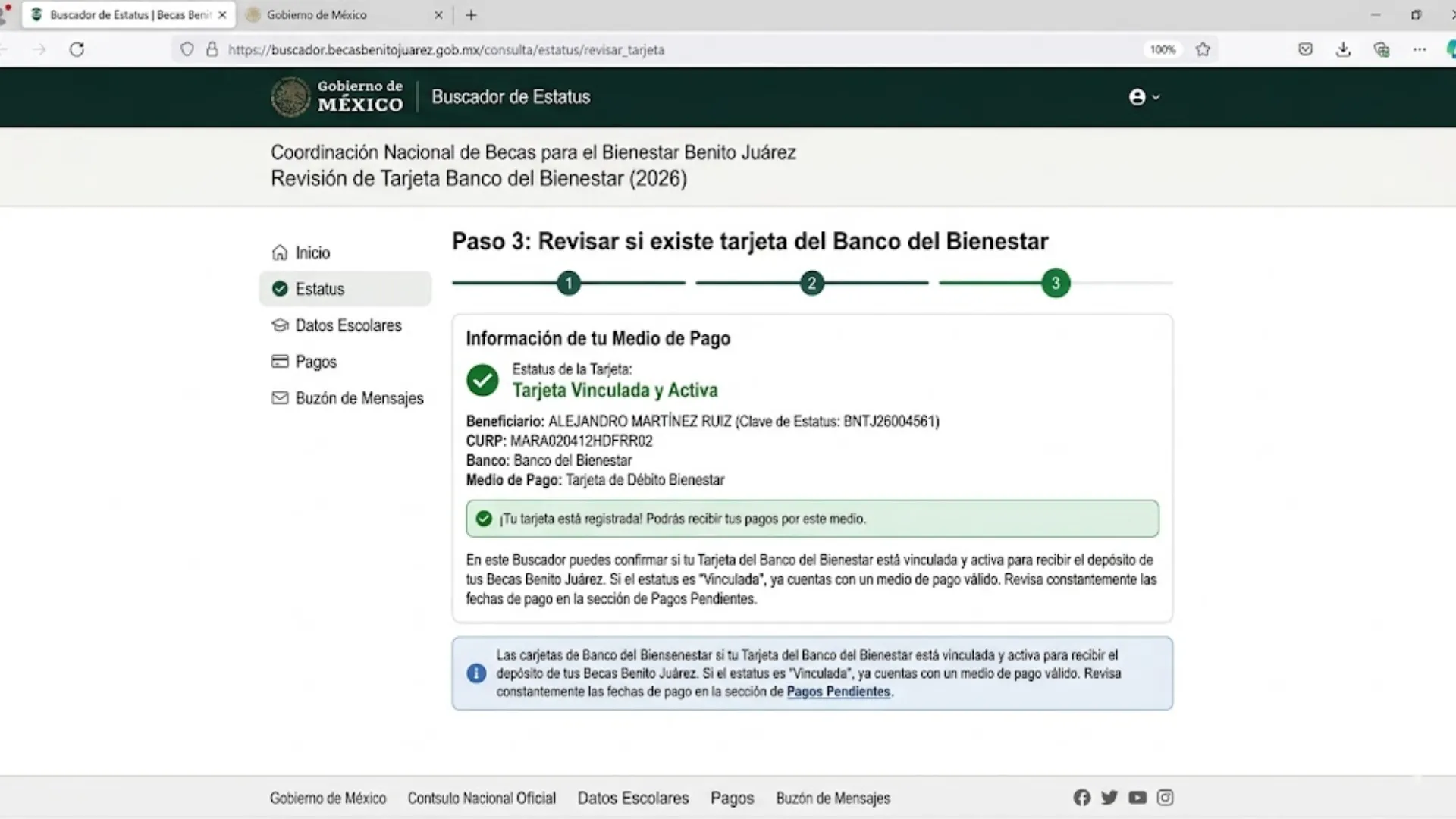Click the Clave de Estatus BNTJ26004561 text
Image resolution: width=1456 pixels, height=819 pixels.
click(x=837, y=421)
